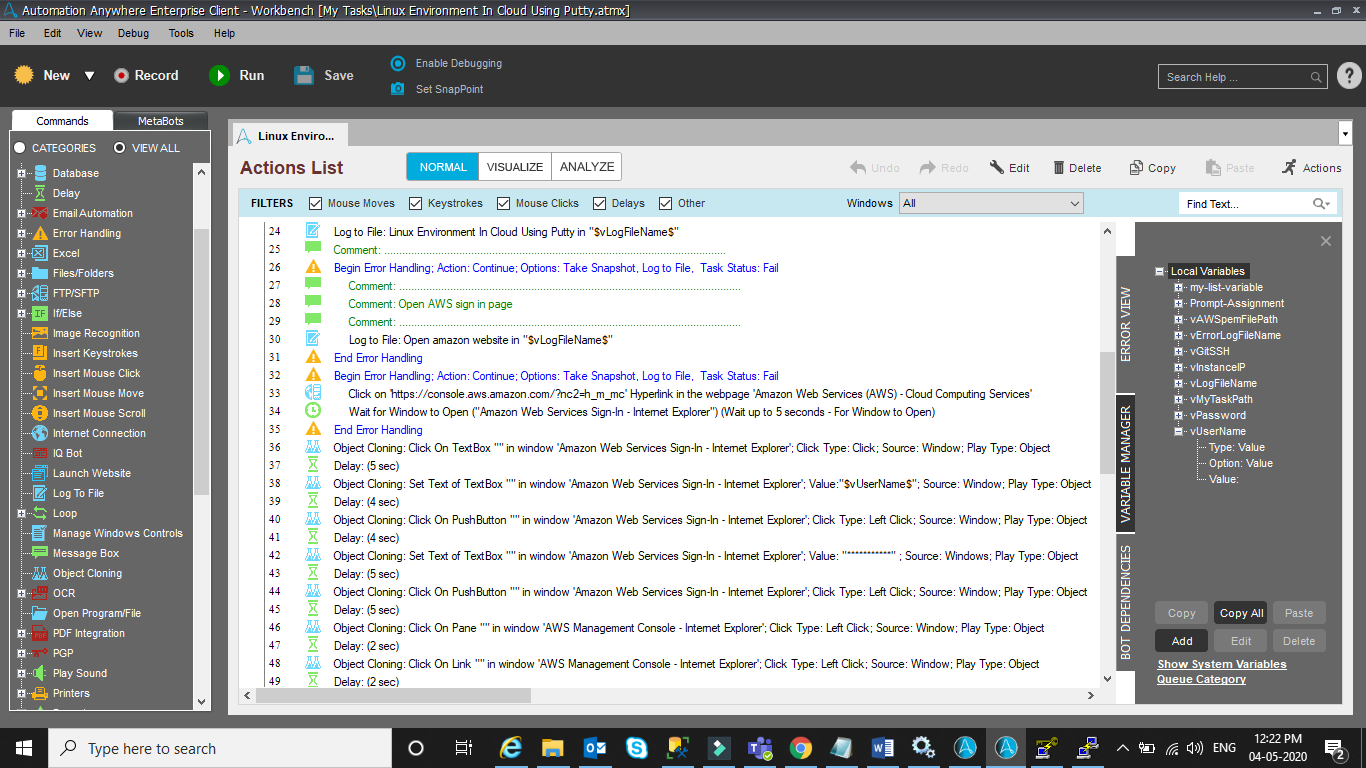
Task: Expand the Database command category
Action: pos(21,173)
